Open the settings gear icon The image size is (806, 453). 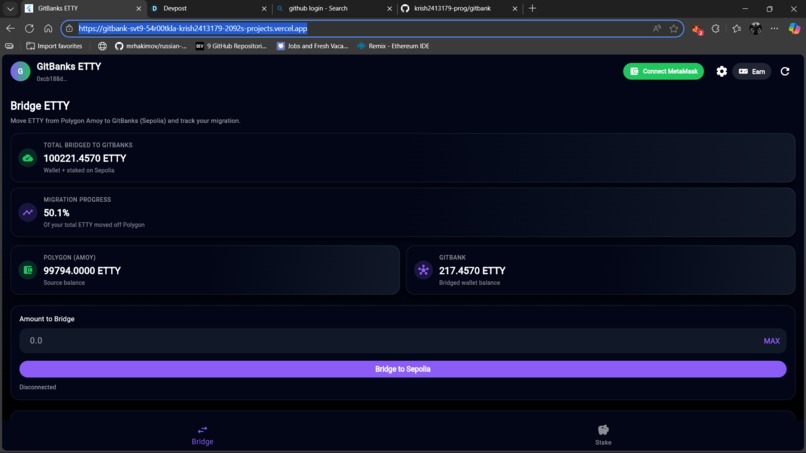point(722,71)
